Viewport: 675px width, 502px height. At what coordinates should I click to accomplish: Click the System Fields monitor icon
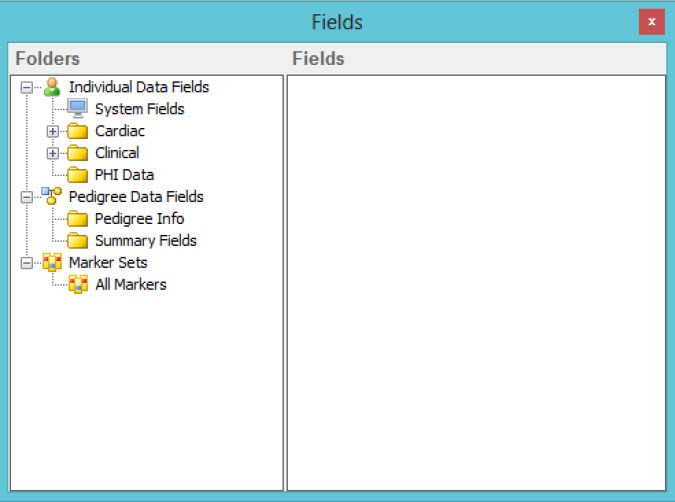78,109
